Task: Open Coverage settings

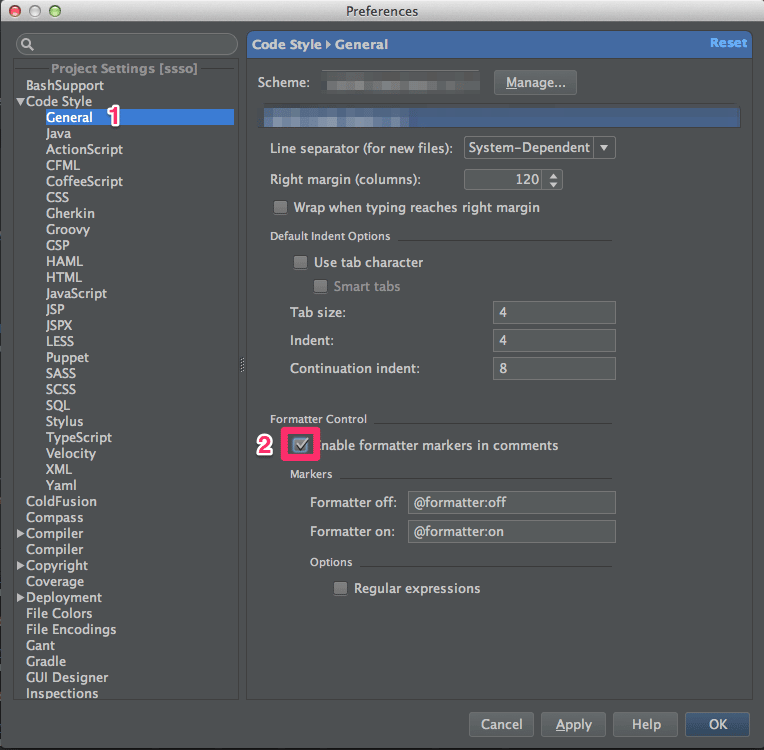Action: [x=55, y=581]
